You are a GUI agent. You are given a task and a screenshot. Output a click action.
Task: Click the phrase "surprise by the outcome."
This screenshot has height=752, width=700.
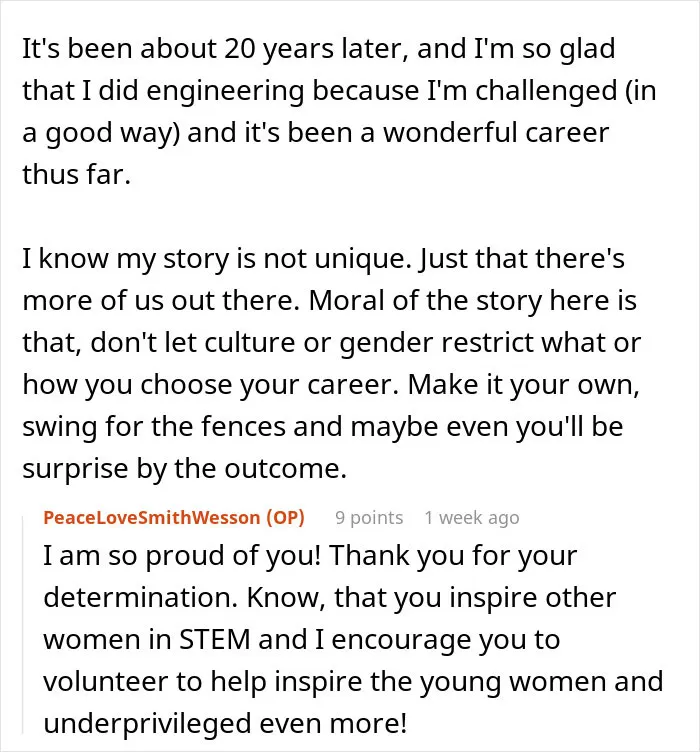(x=184, y=469)
